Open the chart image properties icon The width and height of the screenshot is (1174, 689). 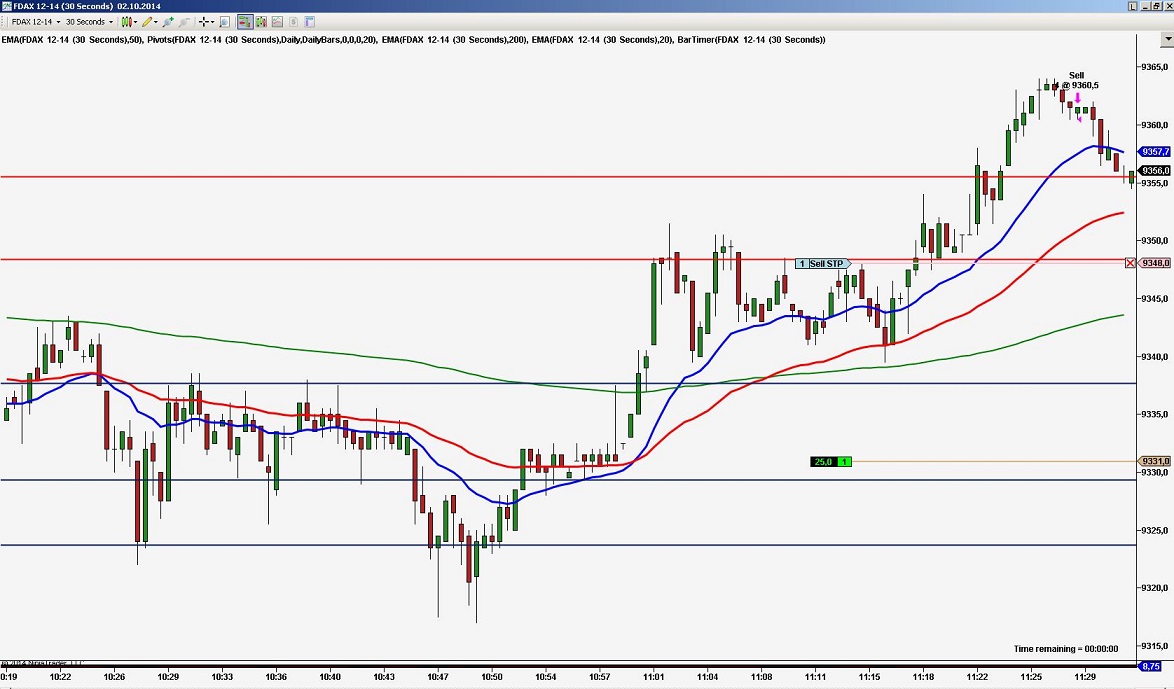[277, 21]
